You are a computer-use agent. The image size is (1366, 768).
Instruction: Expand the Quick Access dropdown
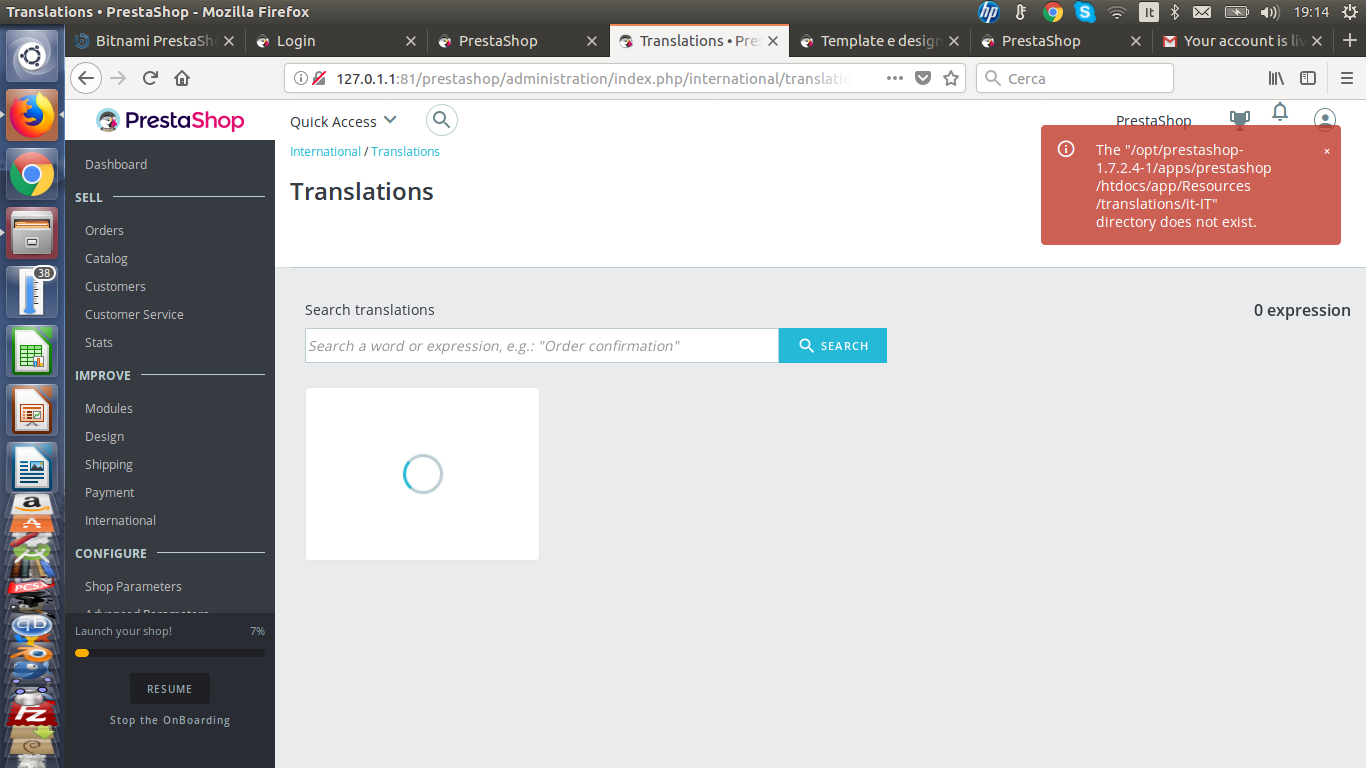coord(343,121)
